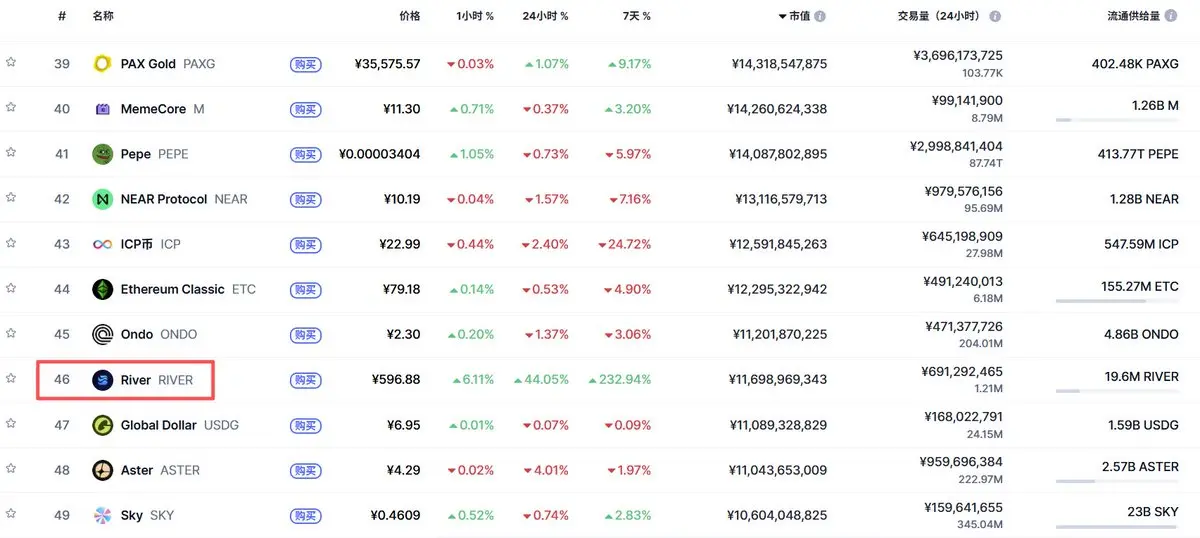1200x538 pixels.
Task: Click the River coin icon
Action: 102,380
